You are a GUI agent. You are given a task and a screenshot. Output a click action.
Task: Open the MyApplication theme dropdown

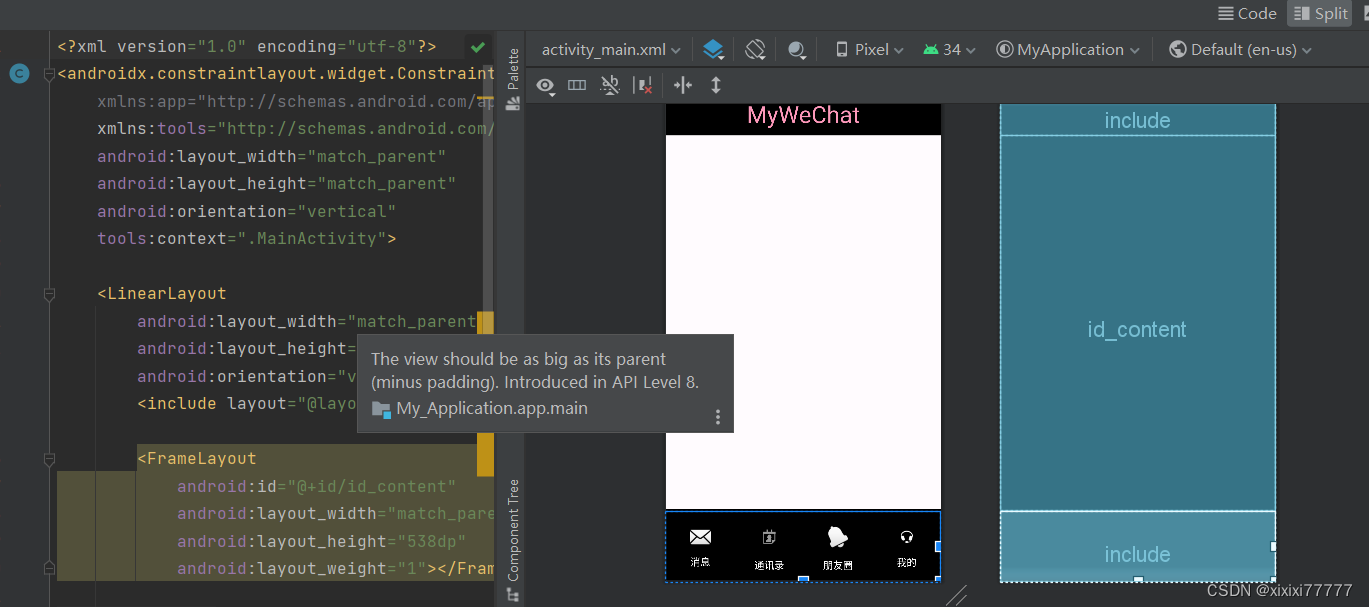1068,49
